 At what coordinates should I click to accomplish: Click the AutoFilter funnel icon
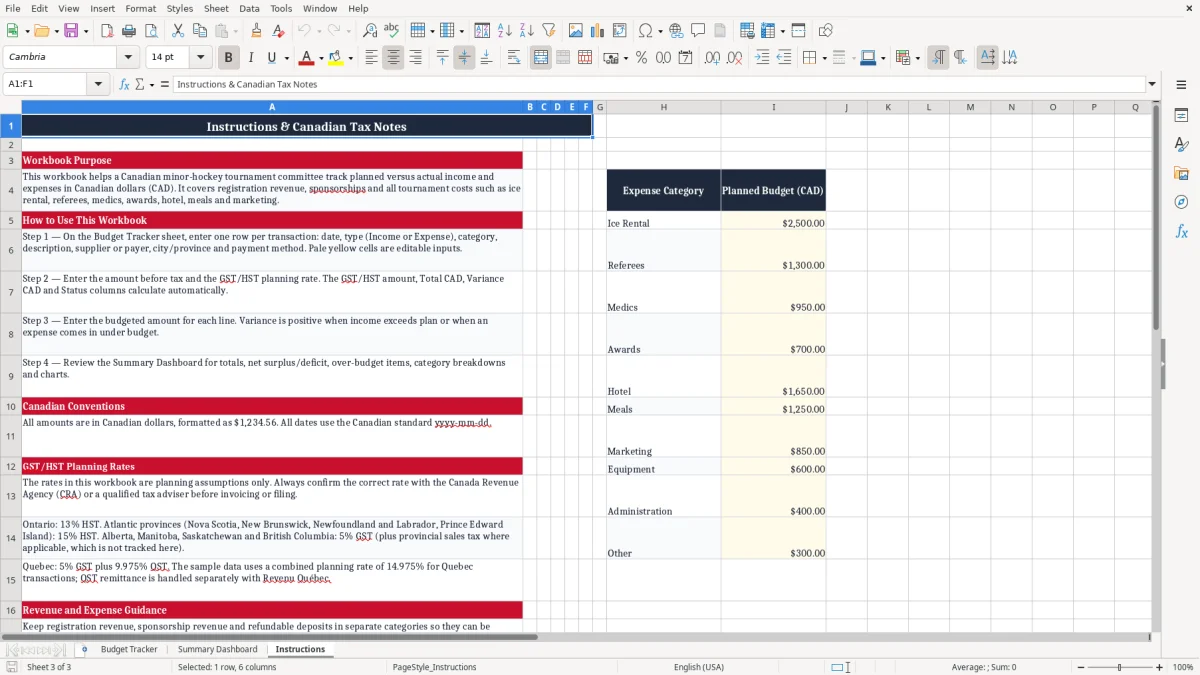548,31
